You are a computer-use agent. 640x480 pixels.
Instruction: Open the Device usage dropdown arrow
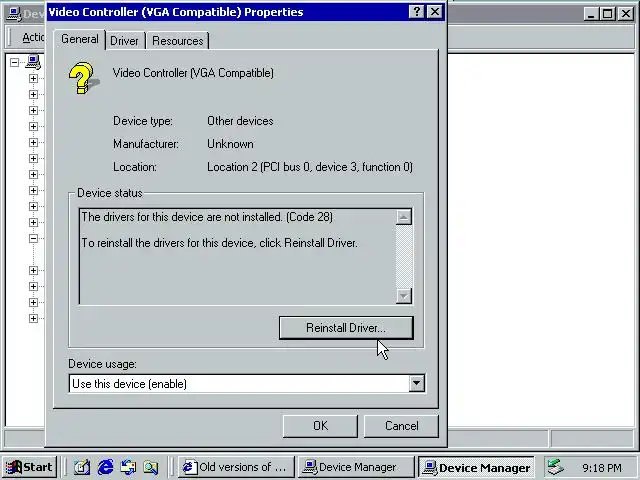pyautogui.click(x=416, y=383)
